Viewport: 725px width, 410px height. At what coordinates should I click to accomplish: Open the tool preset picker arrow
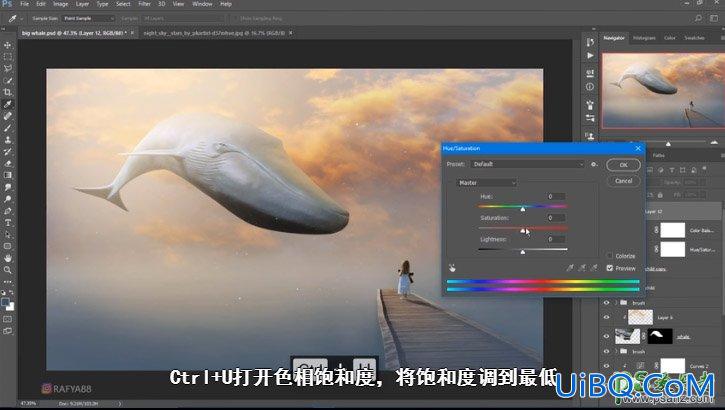pyautogui.click(x=21, y=18)
